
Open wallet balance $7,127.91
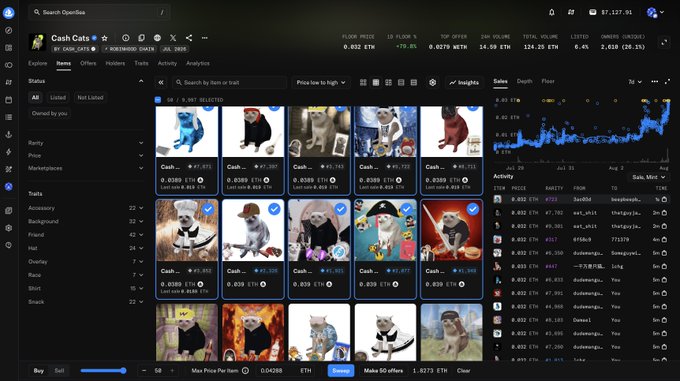[x=611, y=12]
